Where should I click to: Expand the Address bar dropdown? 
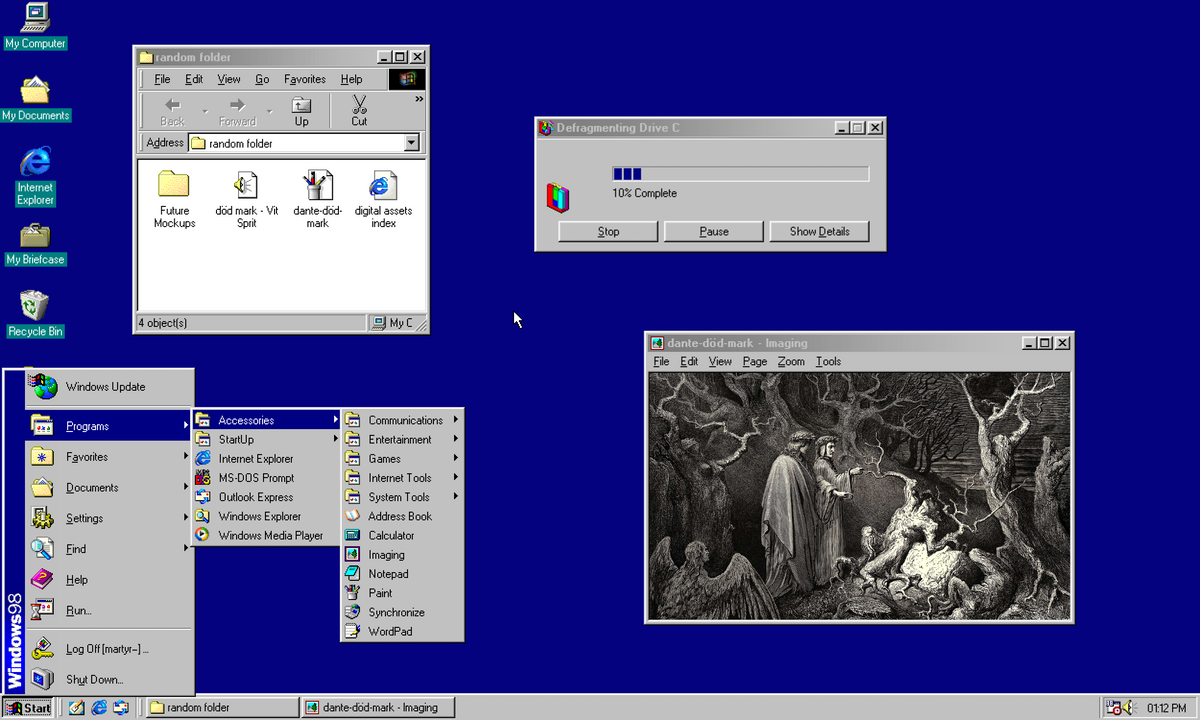click(x=411, y=143)
